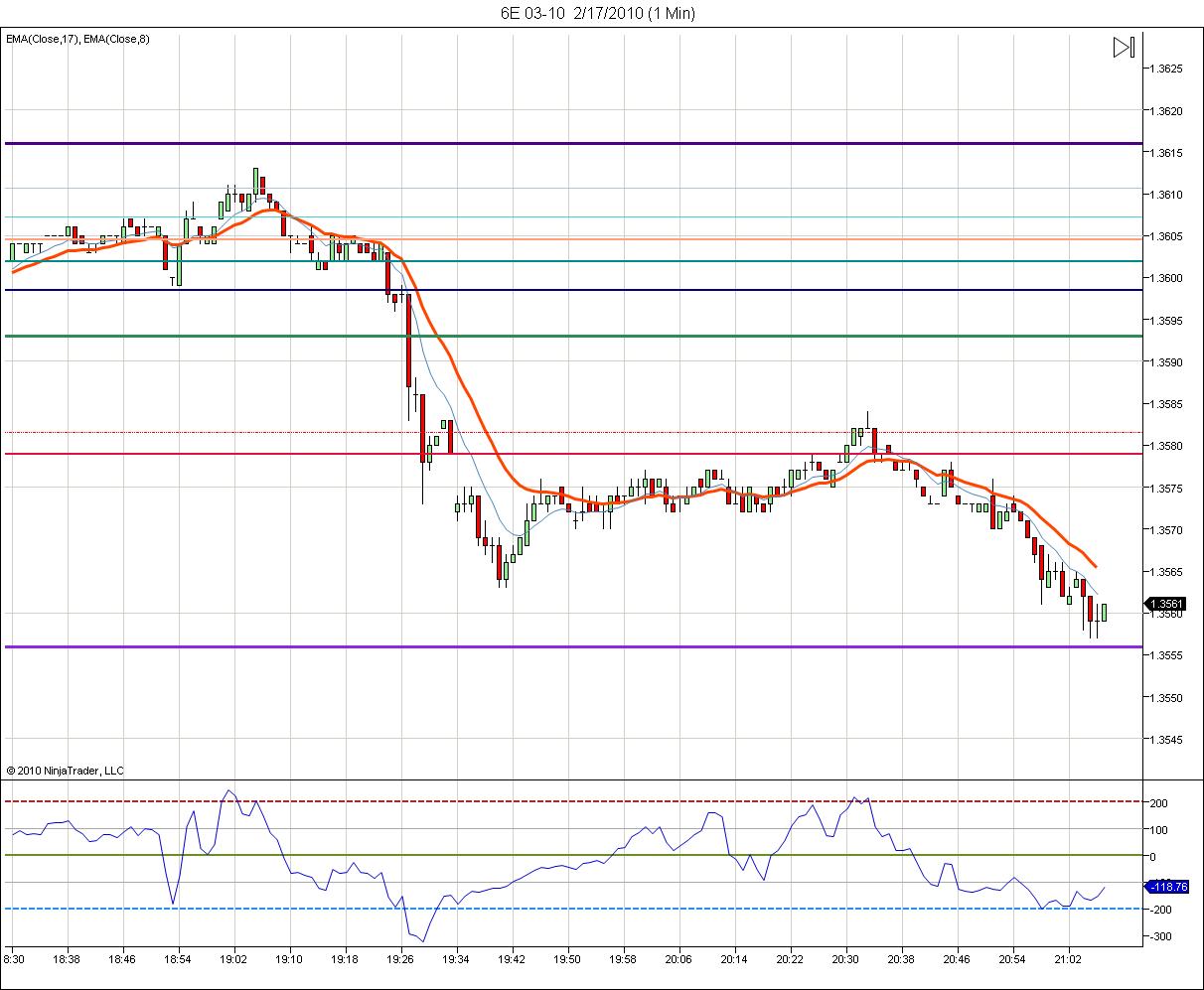Select the solid red horizontal line near 1.3579
The height and width of the screenshot is (990, 1204).
click(x=573, y=454)
